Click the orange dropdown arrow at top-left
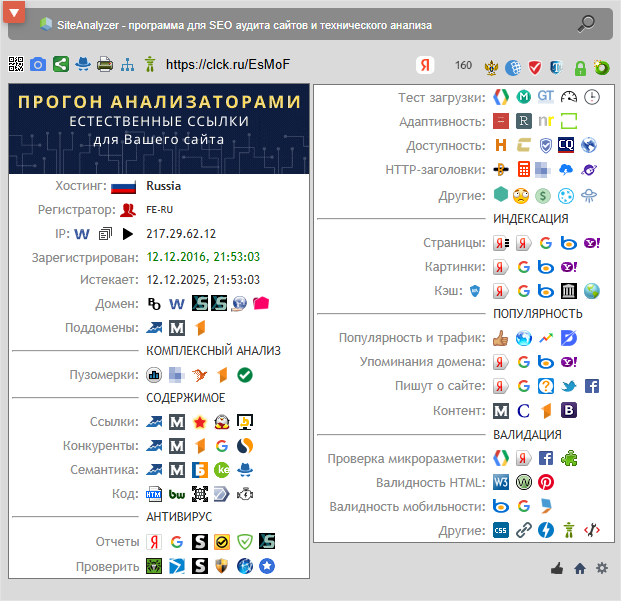621x601 pixels. 14,12
